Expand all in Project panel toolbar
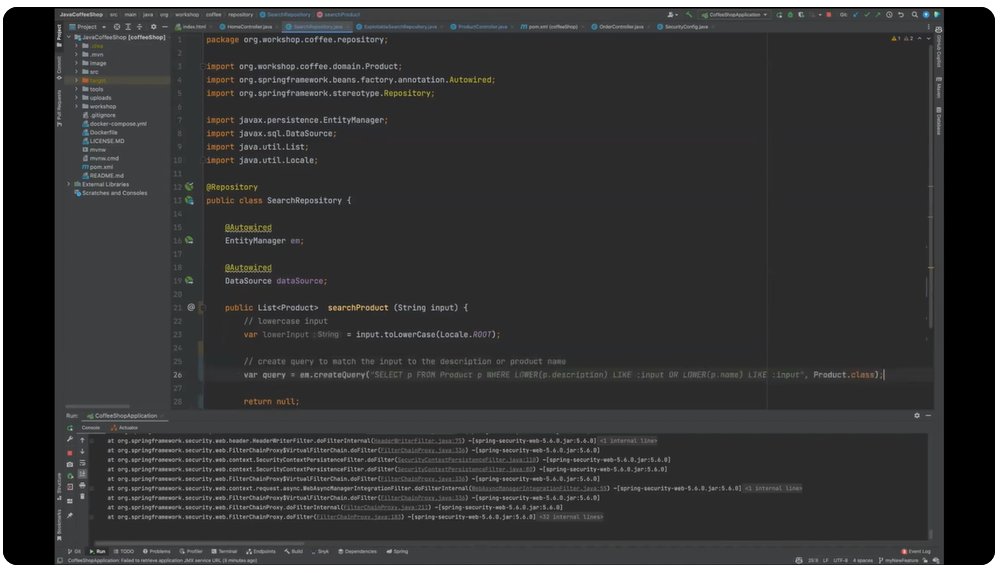The image size is (1000, 573). pos(128,27)
